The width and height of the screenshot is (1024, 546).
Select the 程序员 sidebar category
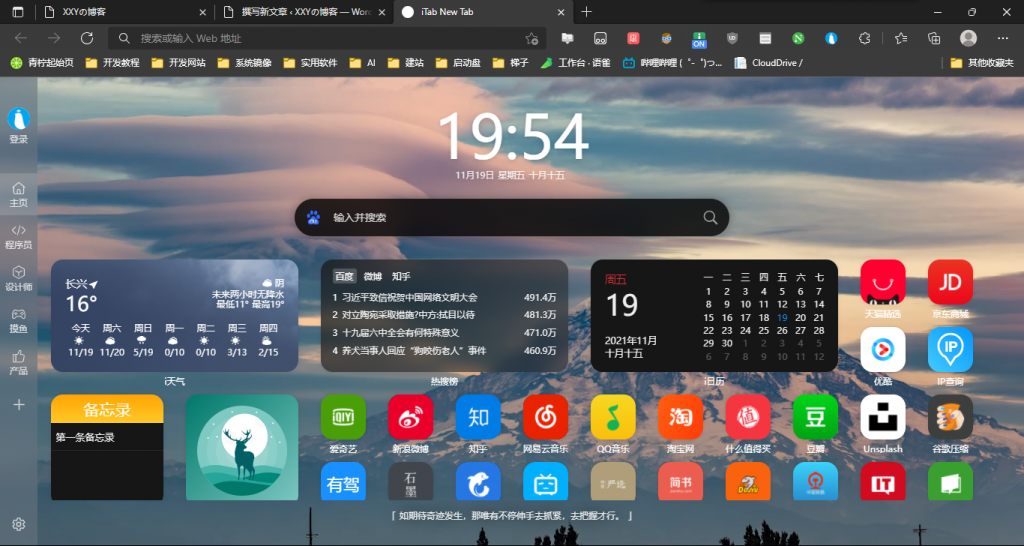tap(18, 236)
